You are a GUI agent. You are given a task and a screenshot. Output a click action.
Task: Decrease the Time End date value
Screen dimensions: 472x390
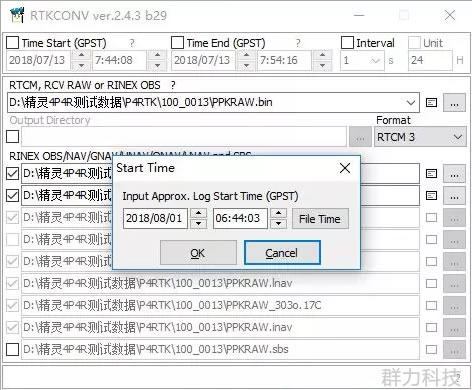point(247,65)
